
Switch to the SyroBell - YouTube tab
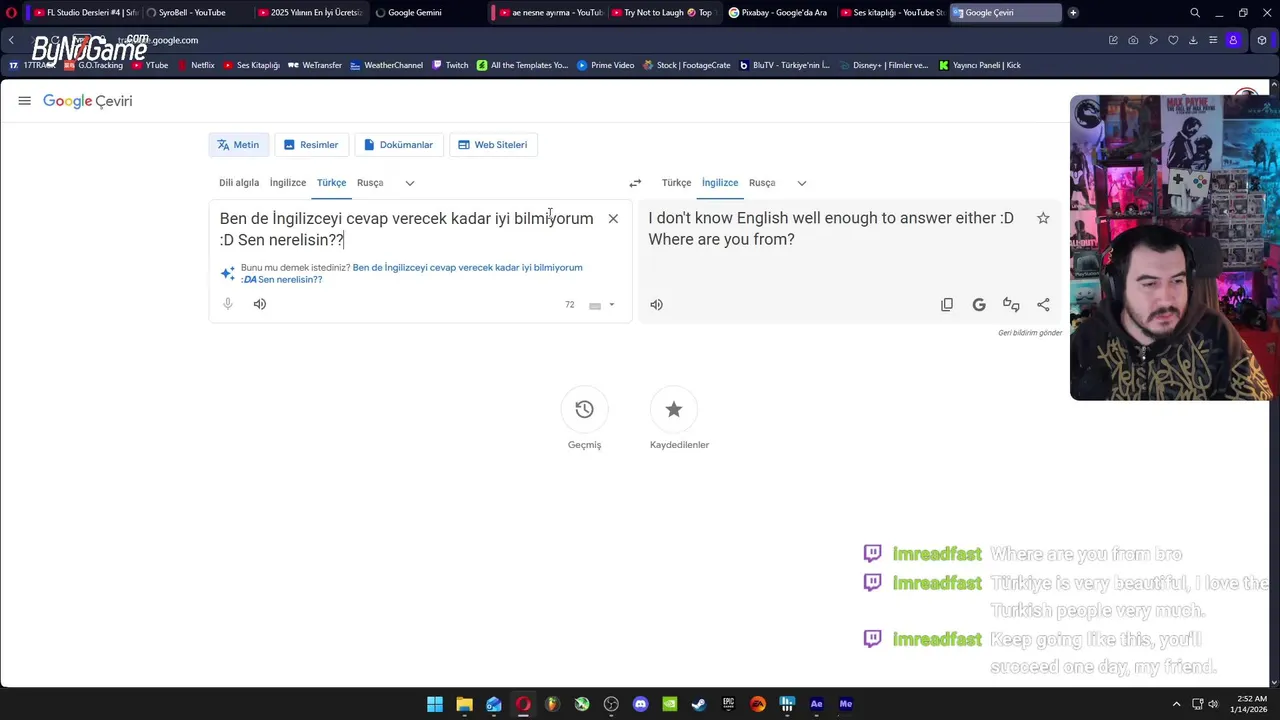(192, 13)
